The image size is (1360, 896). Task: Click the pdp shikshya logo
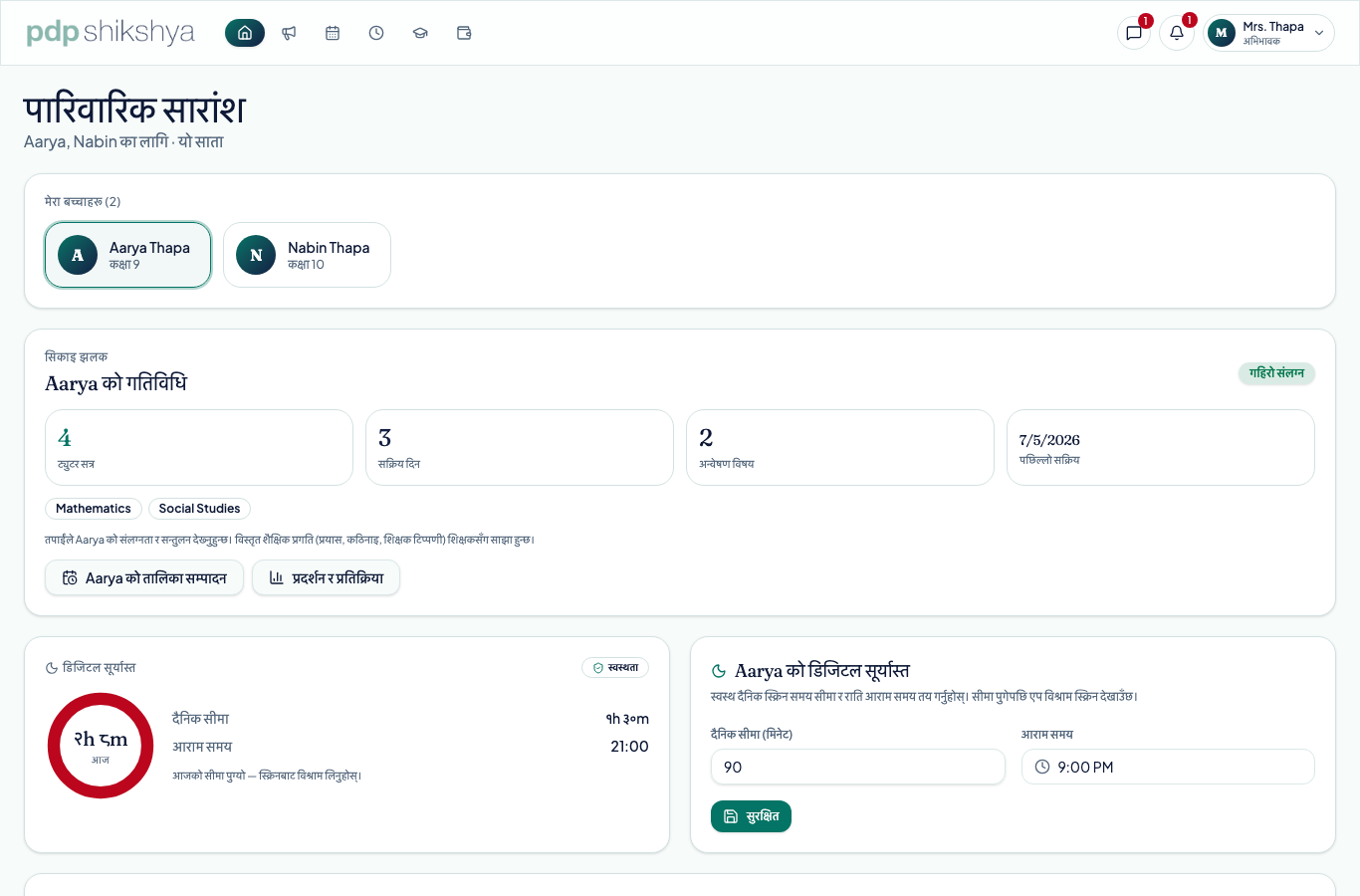point(111,32)
